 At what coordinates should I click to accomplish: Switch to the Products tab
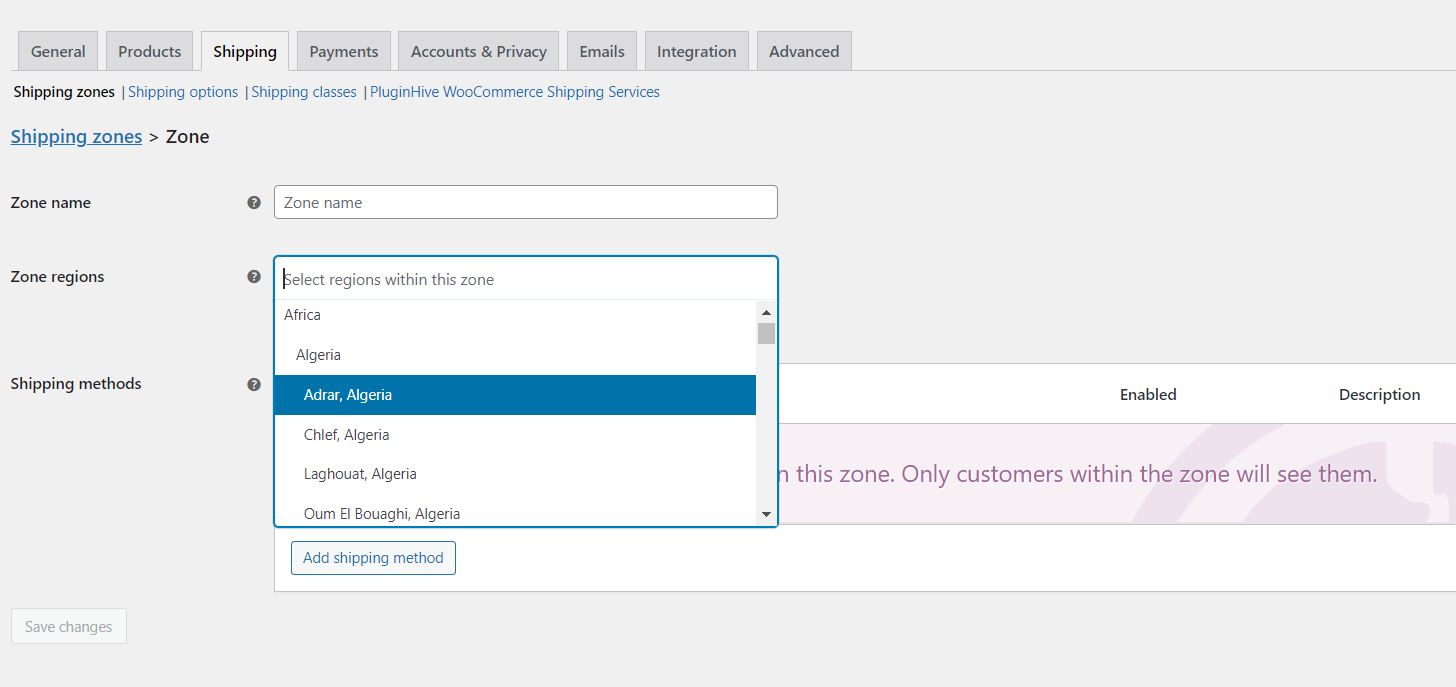tap(150, 52)
